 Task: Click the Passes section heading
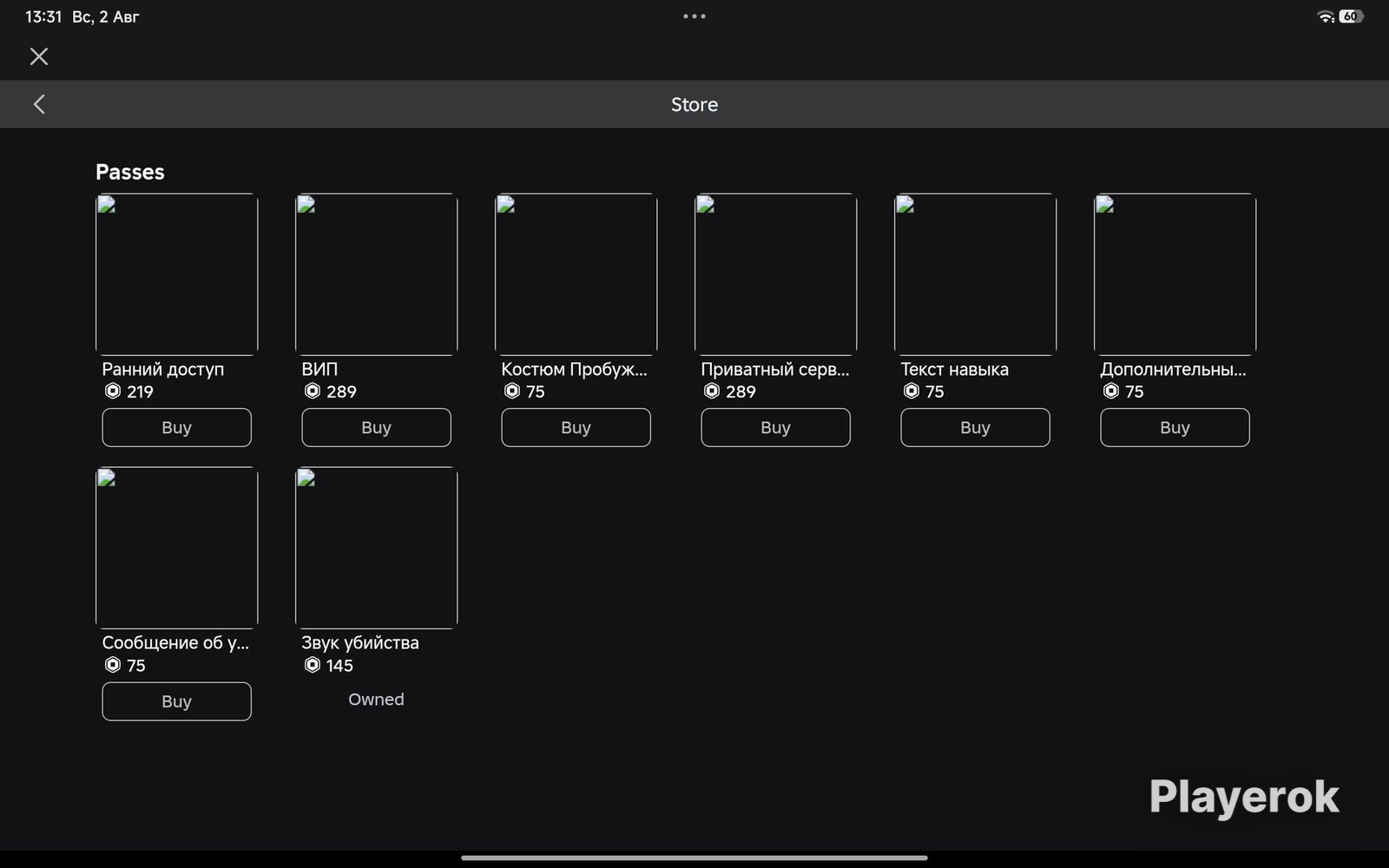130,172
